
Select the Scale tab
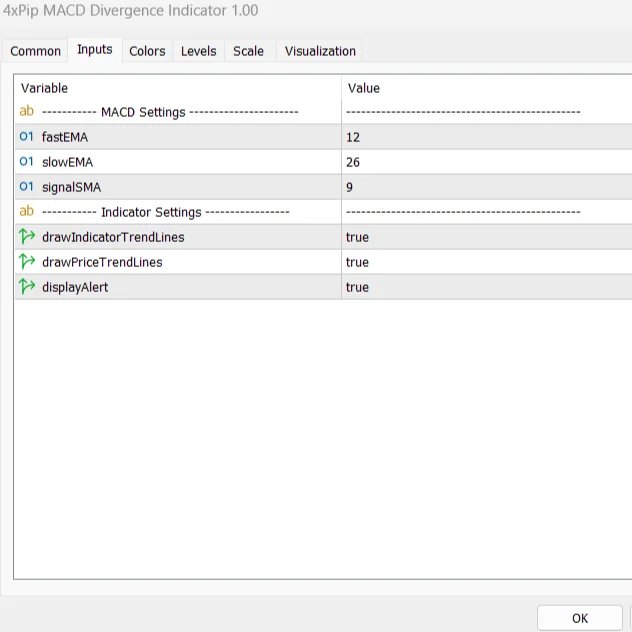(x=248, y=51)
